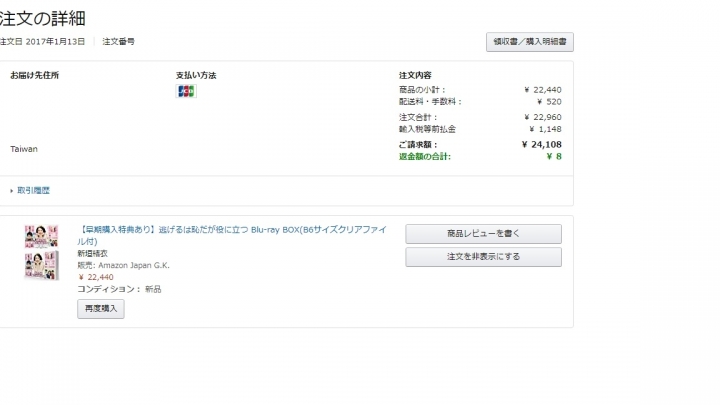Open the 逃げるは恥だが役に立つ Blu-ray BOX title link
This screenshot has width=720, height=405.
pos(232,235)
